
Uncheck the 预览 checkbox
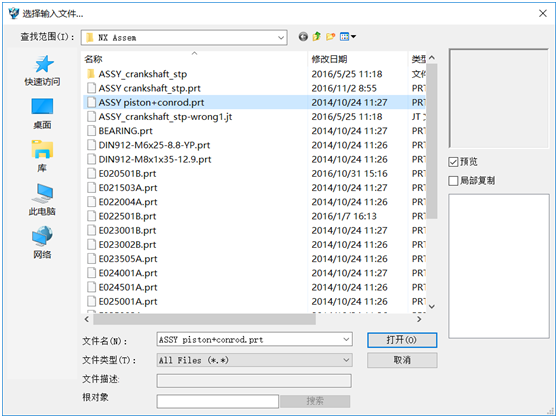453,162
